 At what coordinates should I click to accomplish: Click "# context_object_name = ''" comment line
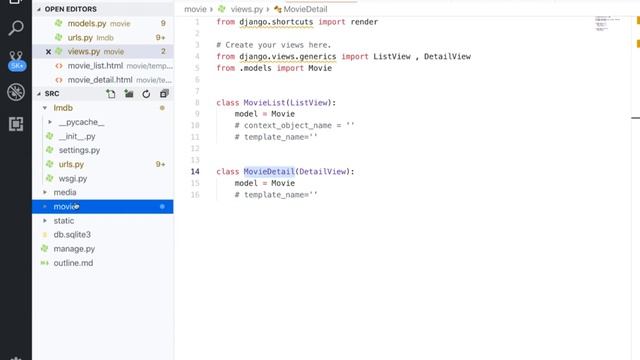[294, 125]
